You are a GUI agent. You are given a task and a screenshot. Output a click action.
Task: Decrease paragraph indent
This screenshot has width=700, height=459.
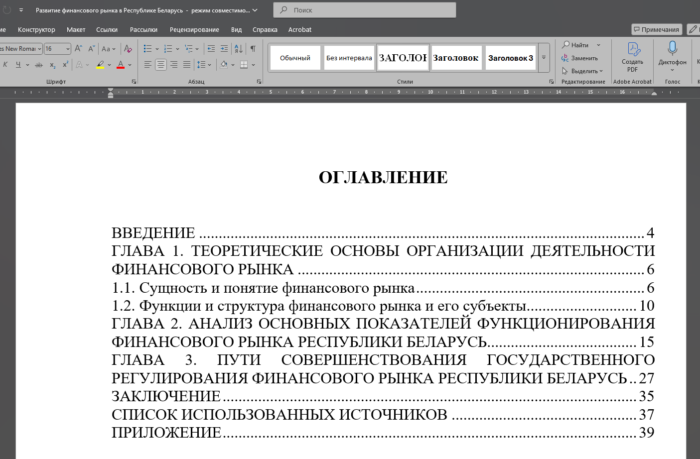(x=211, y=49)
